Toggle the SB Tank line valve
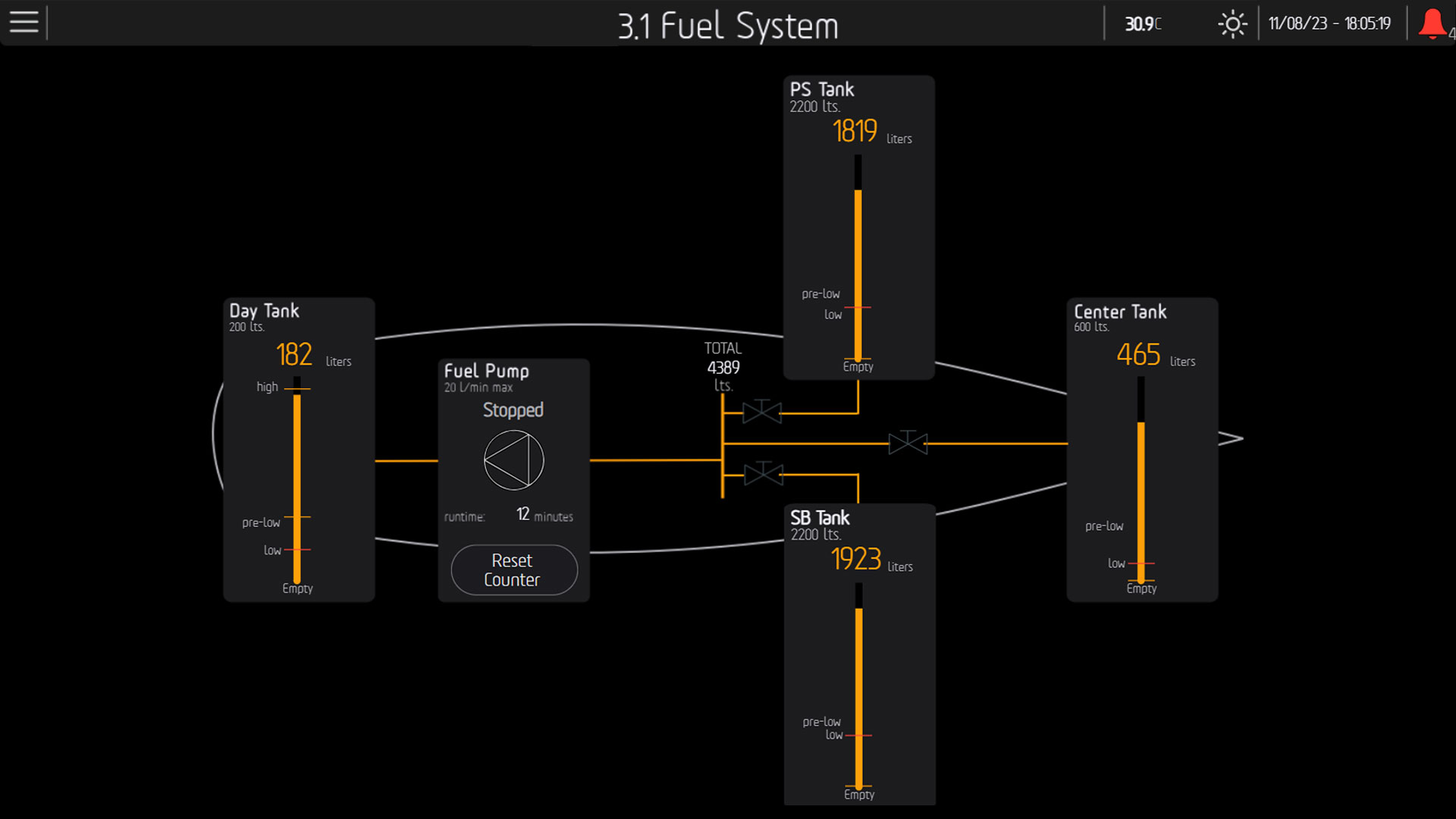 point(763,475)
